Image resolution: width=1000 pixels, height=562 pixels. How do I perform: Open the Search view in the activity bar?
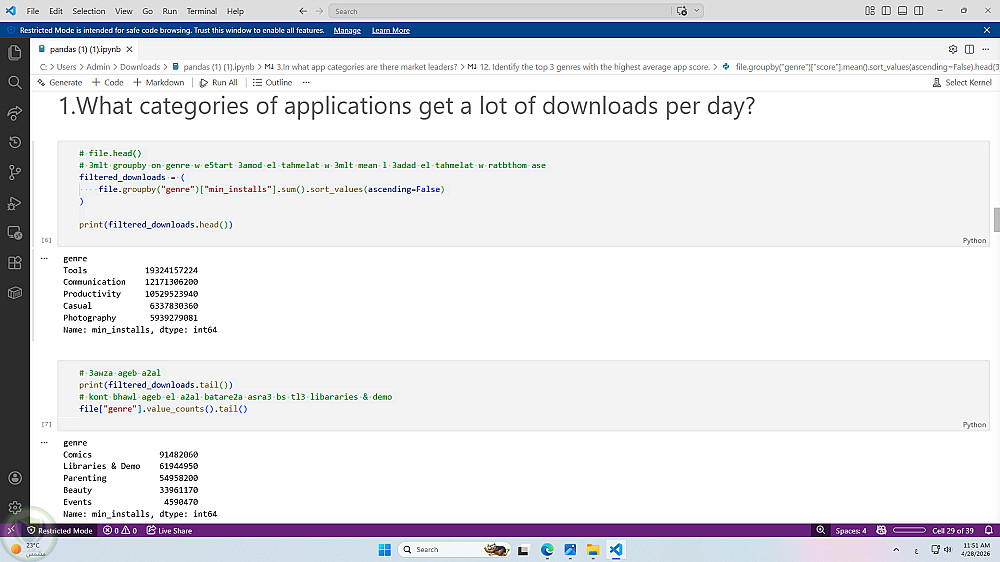tap(15, 82)
